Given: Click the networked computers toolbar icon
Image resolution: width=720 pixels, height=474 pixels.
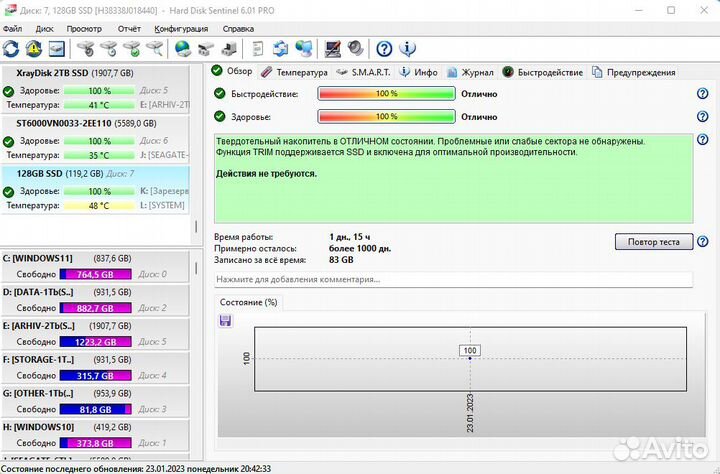Looking at the screenshot, I should pyautogui.click(x=304, y=48).
